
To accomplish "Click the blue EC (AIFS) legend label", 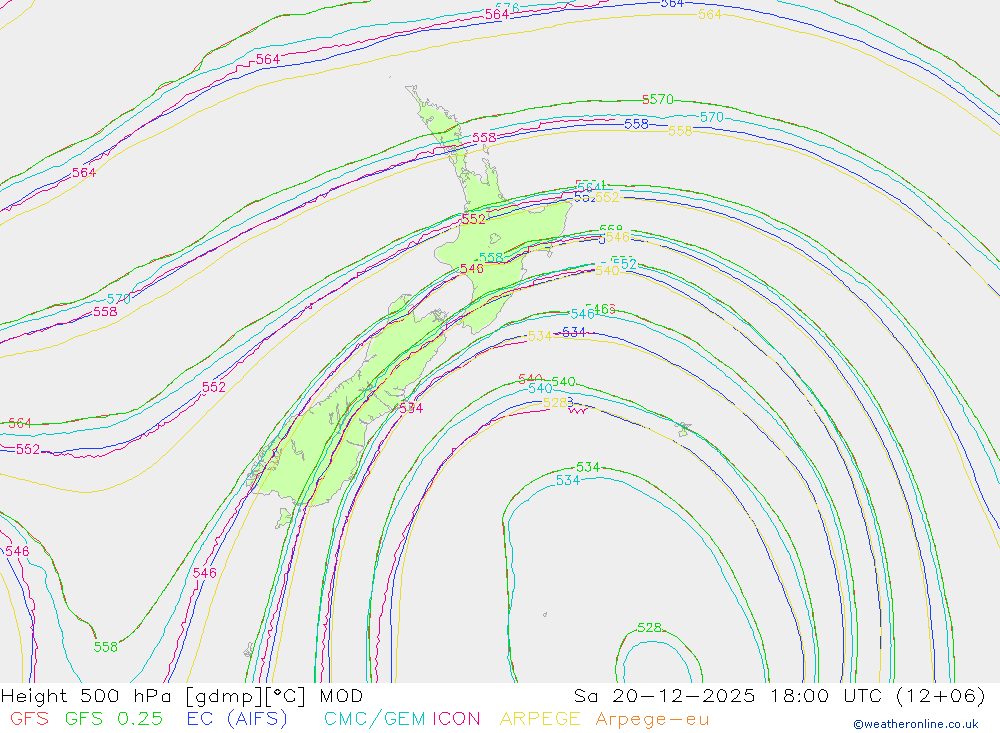I will (x=237, y=719).
